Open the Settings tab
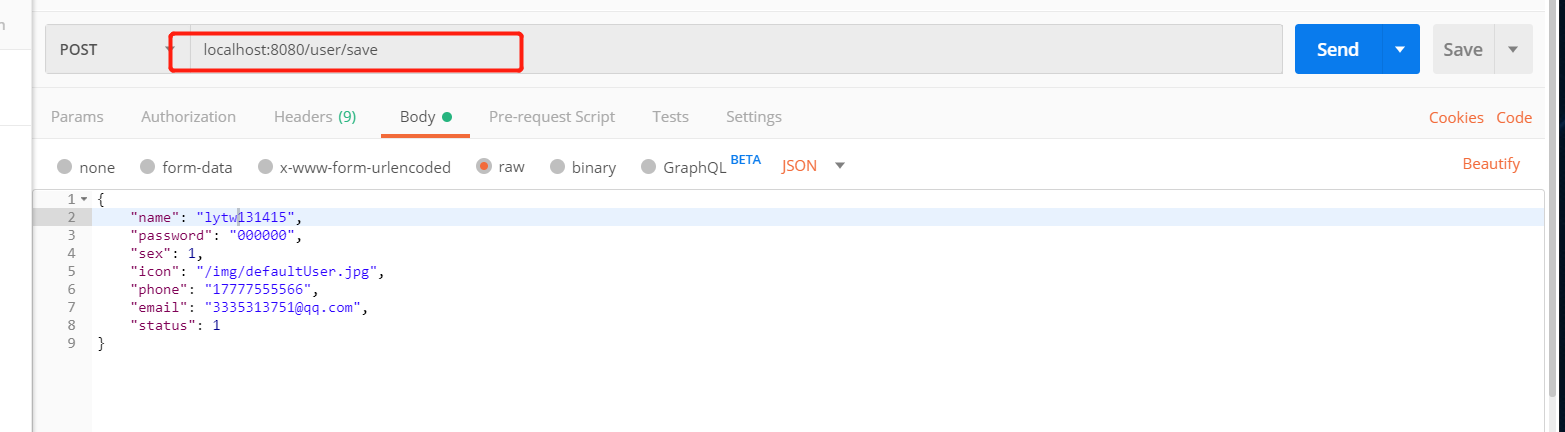Screen dimensions: 1565x432 pos(753,117)
